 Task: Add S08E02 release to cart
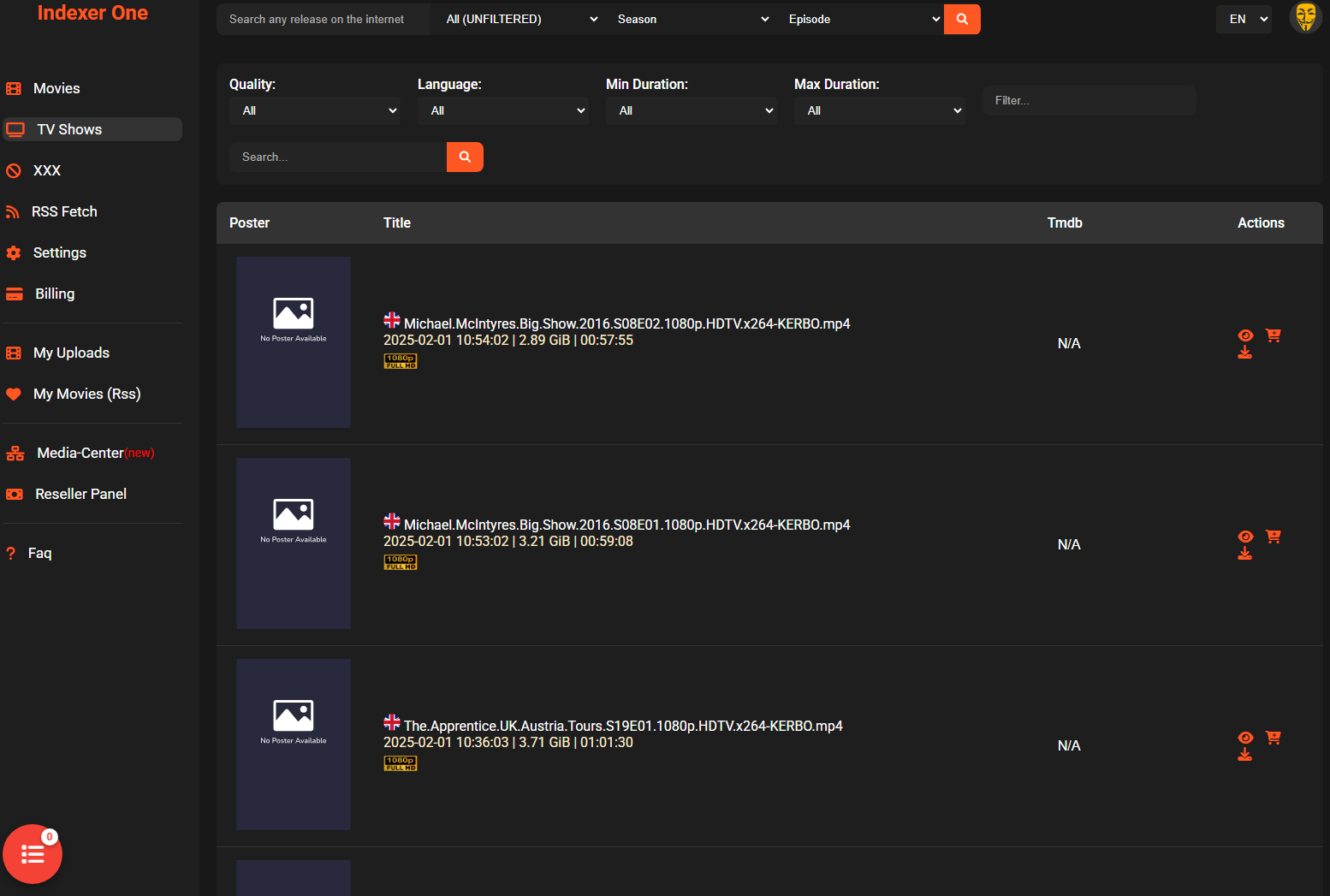[1274, 335]
